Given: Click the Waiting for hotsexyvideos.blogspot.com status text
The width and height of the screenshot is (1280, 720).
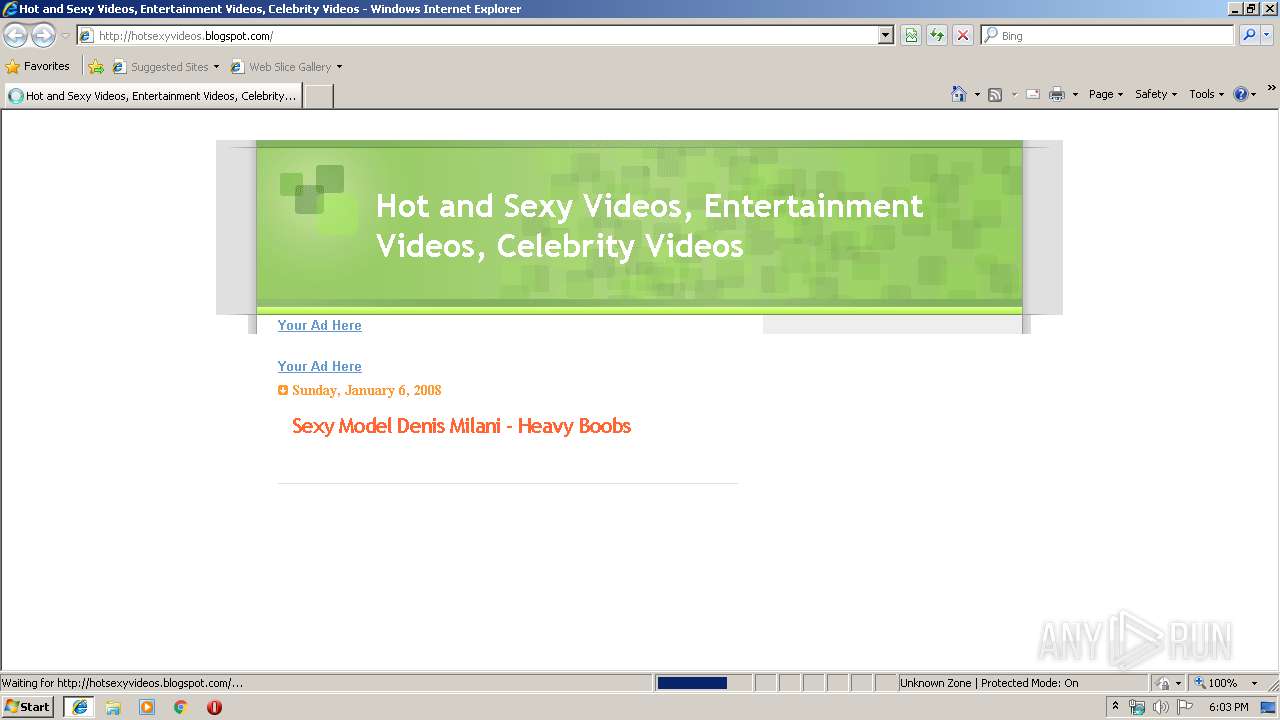Looking at the screenshot, I should click(x=122, y=683).
